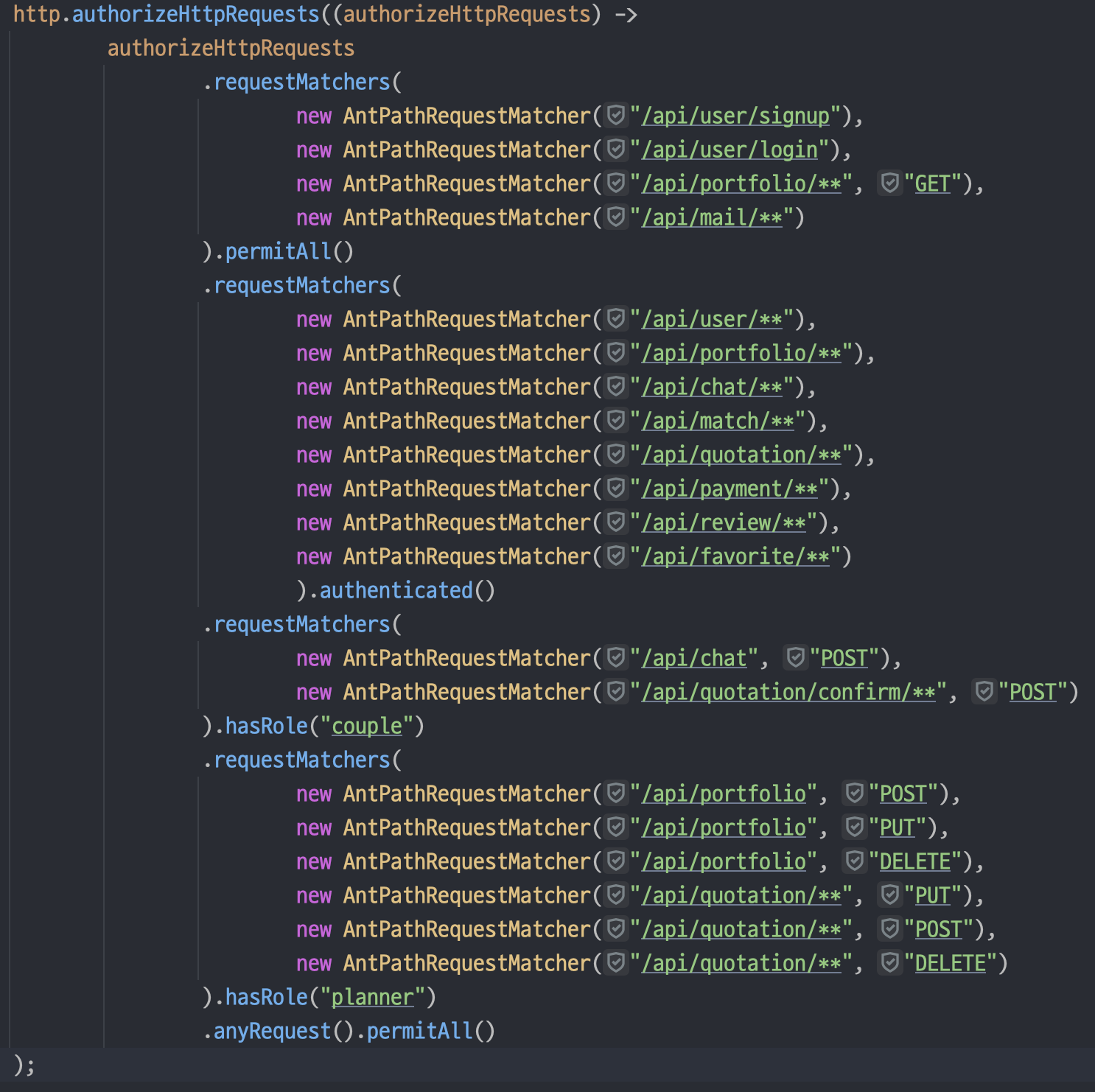
Task: Click permitAll() after the first requestMatchers block
Action: pos(290,251)
